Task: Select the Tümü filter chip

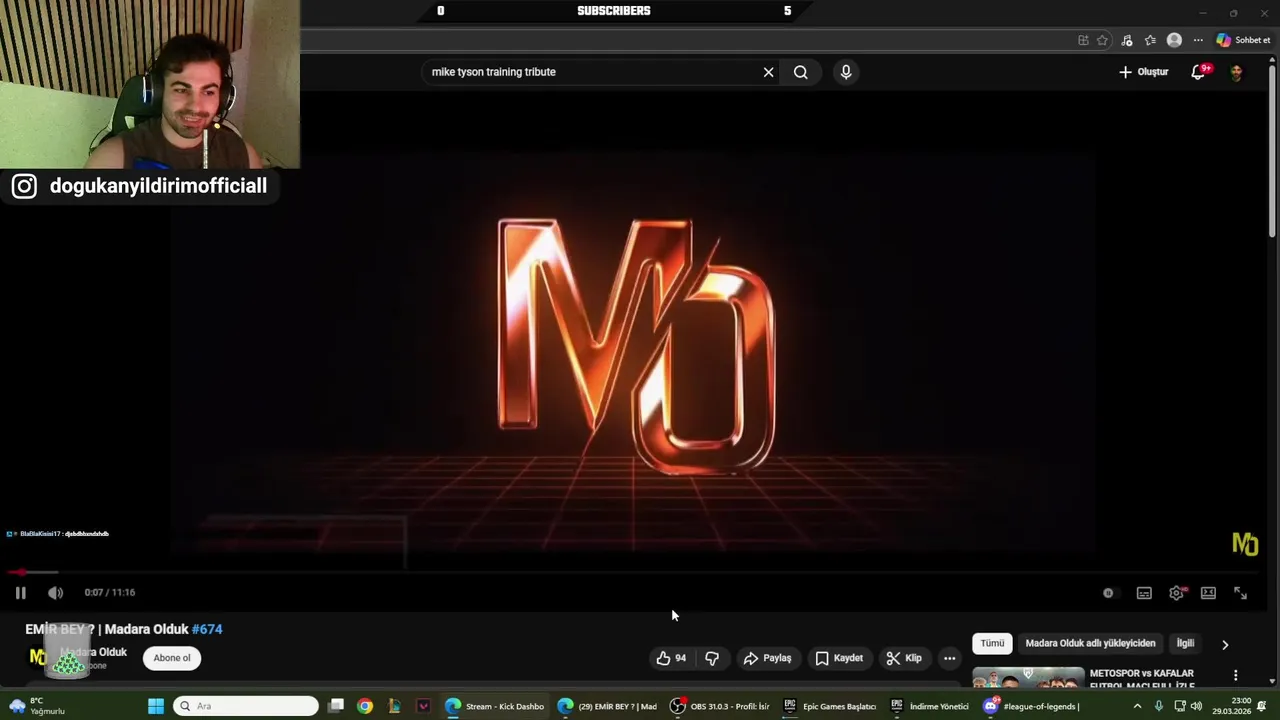Action: click(992, 644)
